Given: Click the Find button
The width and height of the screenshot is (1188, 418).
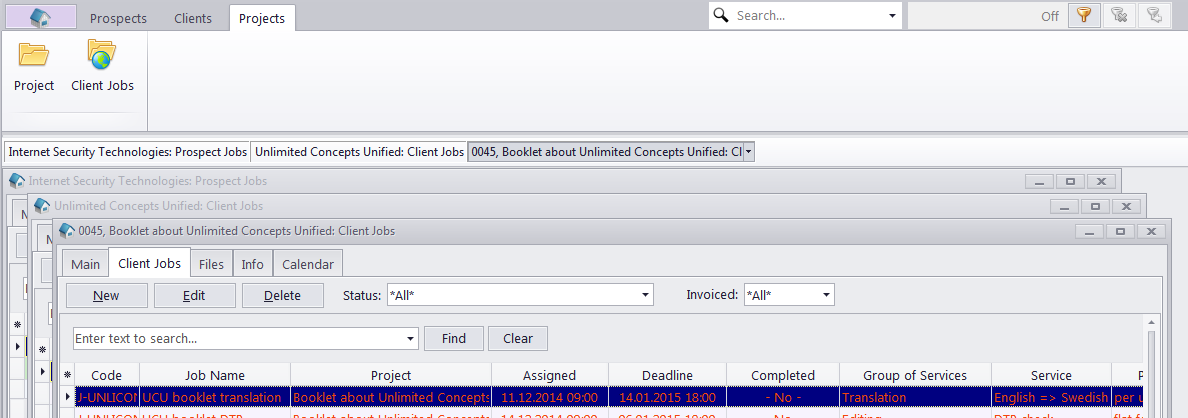Looking at the screenshot, I should coord(453,338).
